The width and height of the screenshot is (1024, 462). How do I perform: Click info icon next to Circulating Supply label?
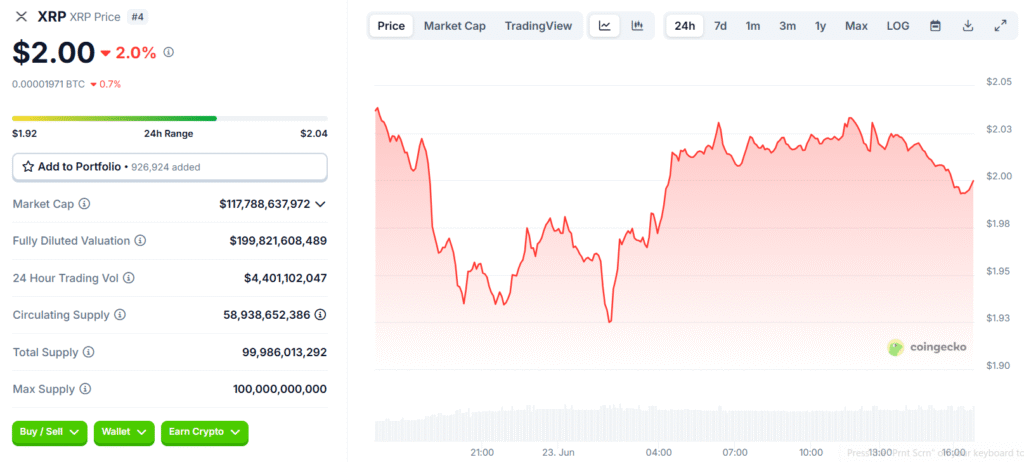click(x=120, y=315)
